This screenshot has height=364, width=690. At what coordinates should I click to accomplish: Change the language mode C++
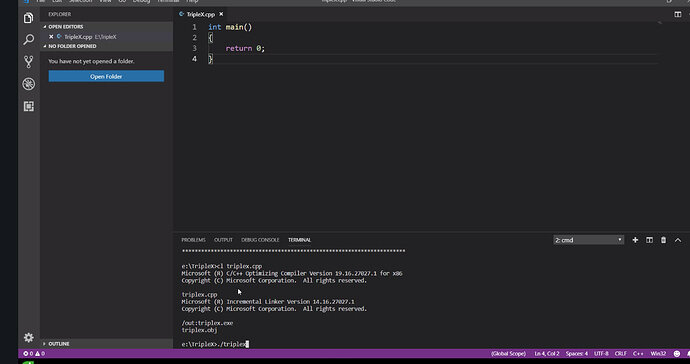coord(638,353)
